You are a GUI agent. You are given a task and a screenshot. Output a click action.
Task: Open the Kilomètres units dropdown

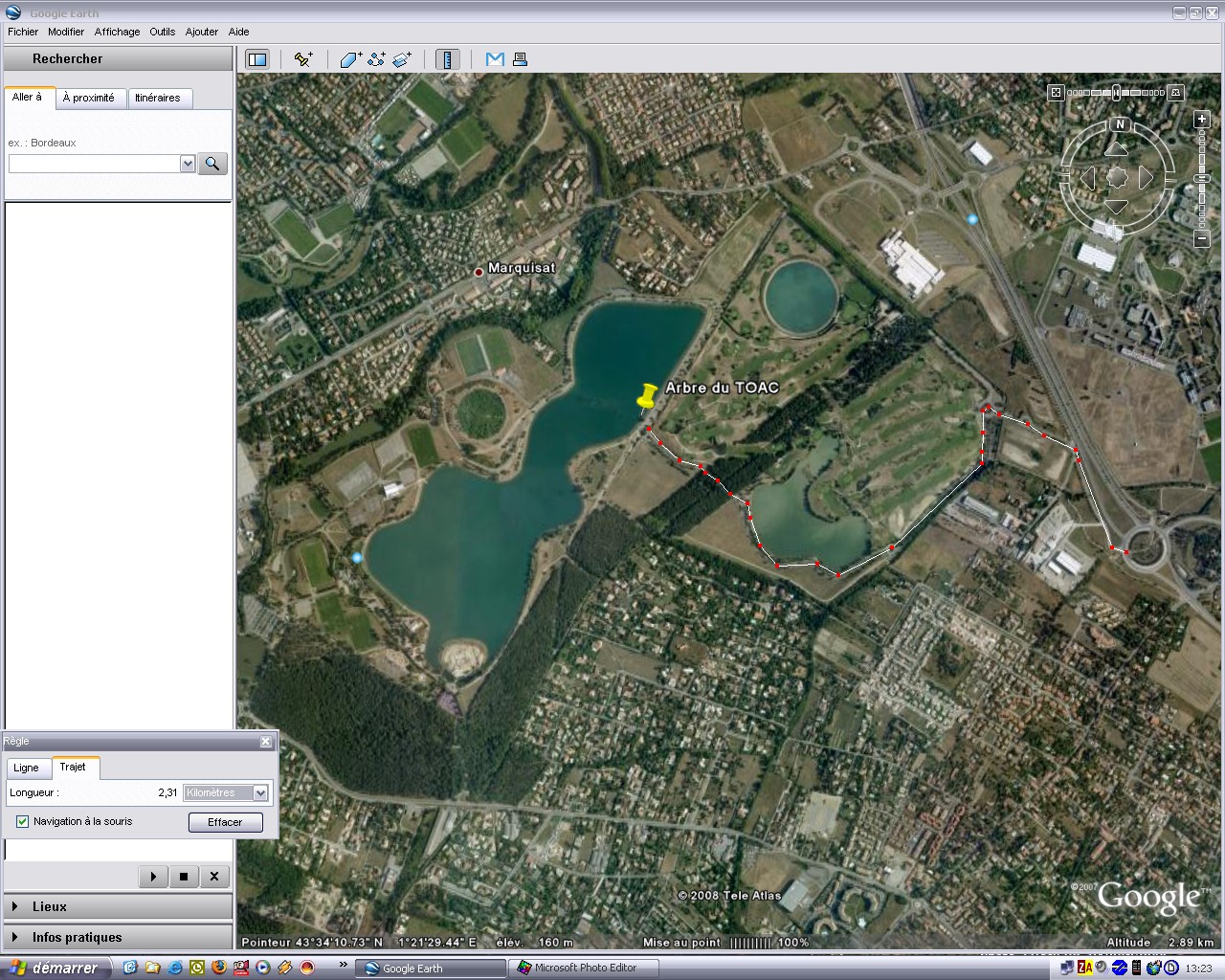click(259, 792)
